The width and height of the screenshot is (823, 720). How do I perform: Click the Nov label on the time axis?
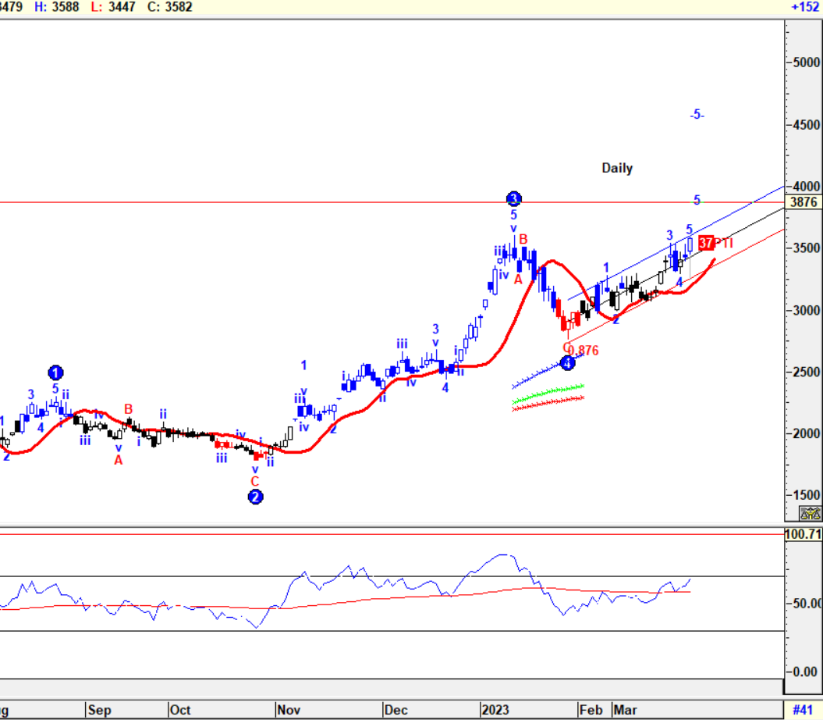tap(288, 710)
